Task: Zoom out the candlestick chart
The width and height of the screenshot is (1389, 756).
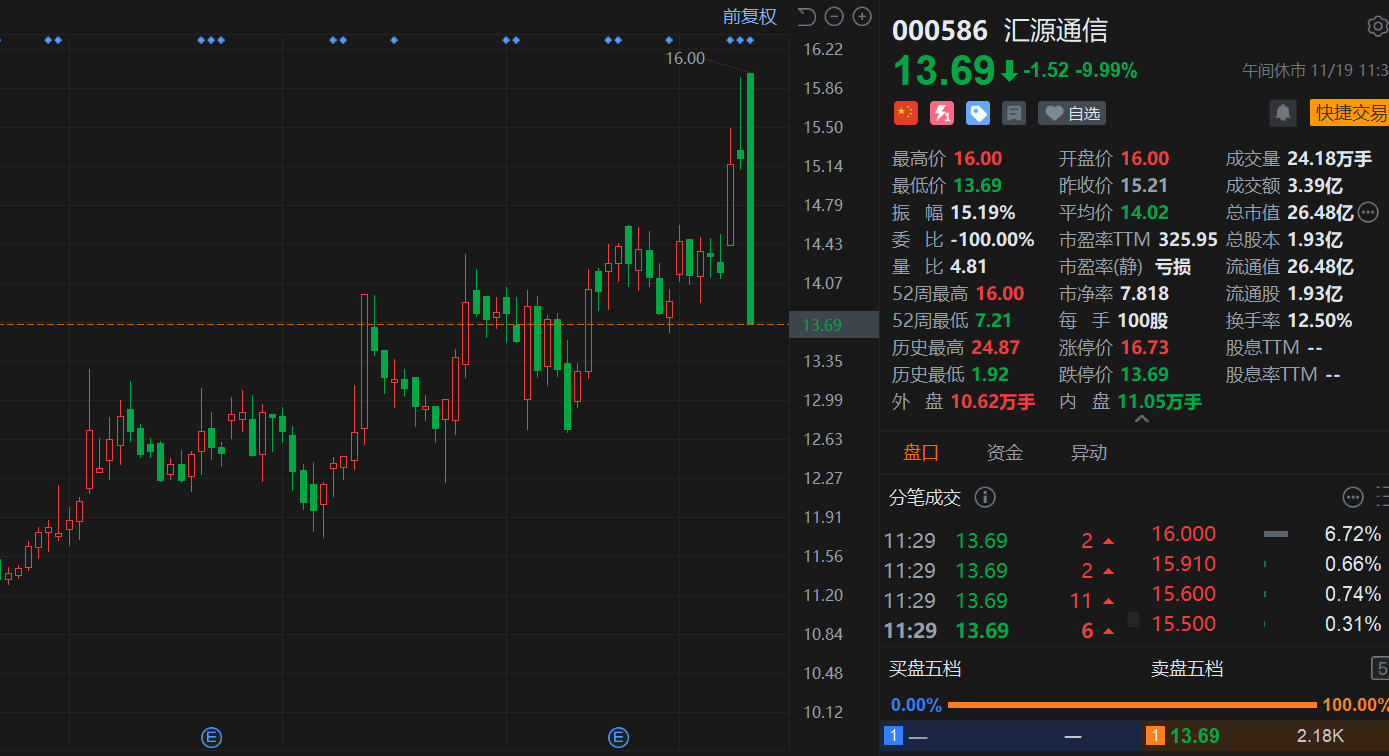Action: click(835, 16)
